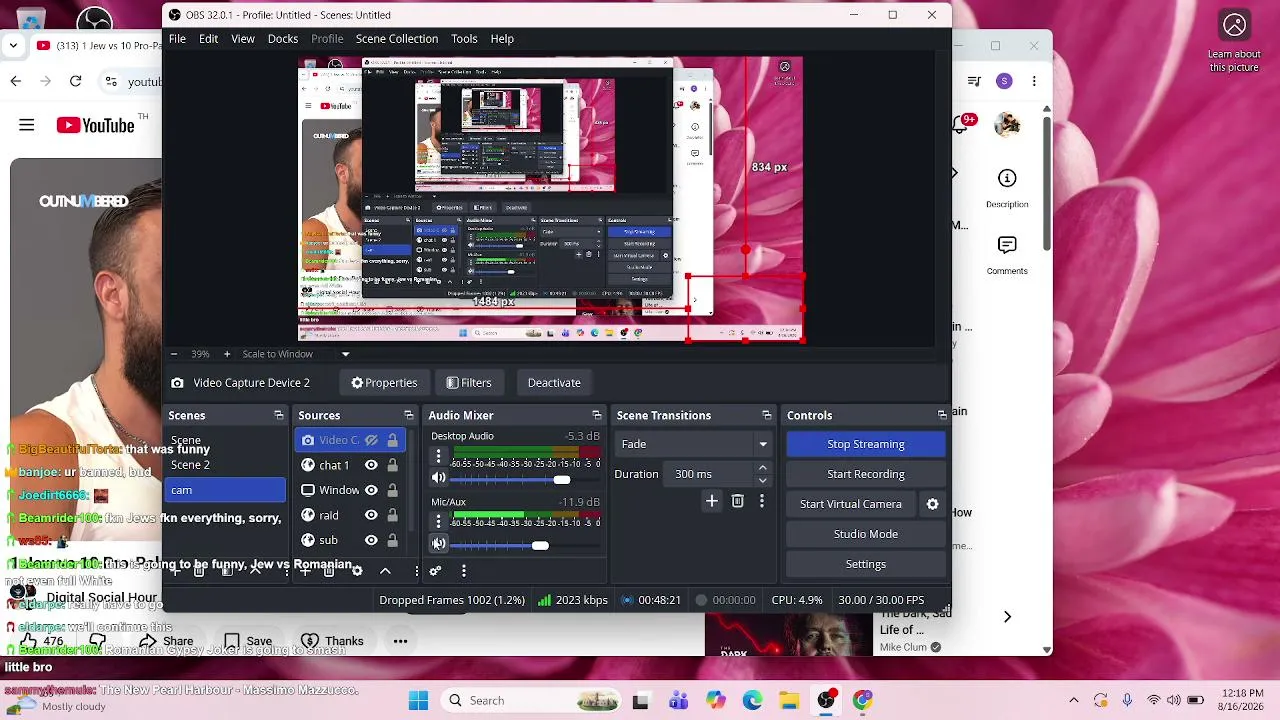The image size is (1280, 720).
Task: Toggle lock on raid source
Action: click(392, 515)
